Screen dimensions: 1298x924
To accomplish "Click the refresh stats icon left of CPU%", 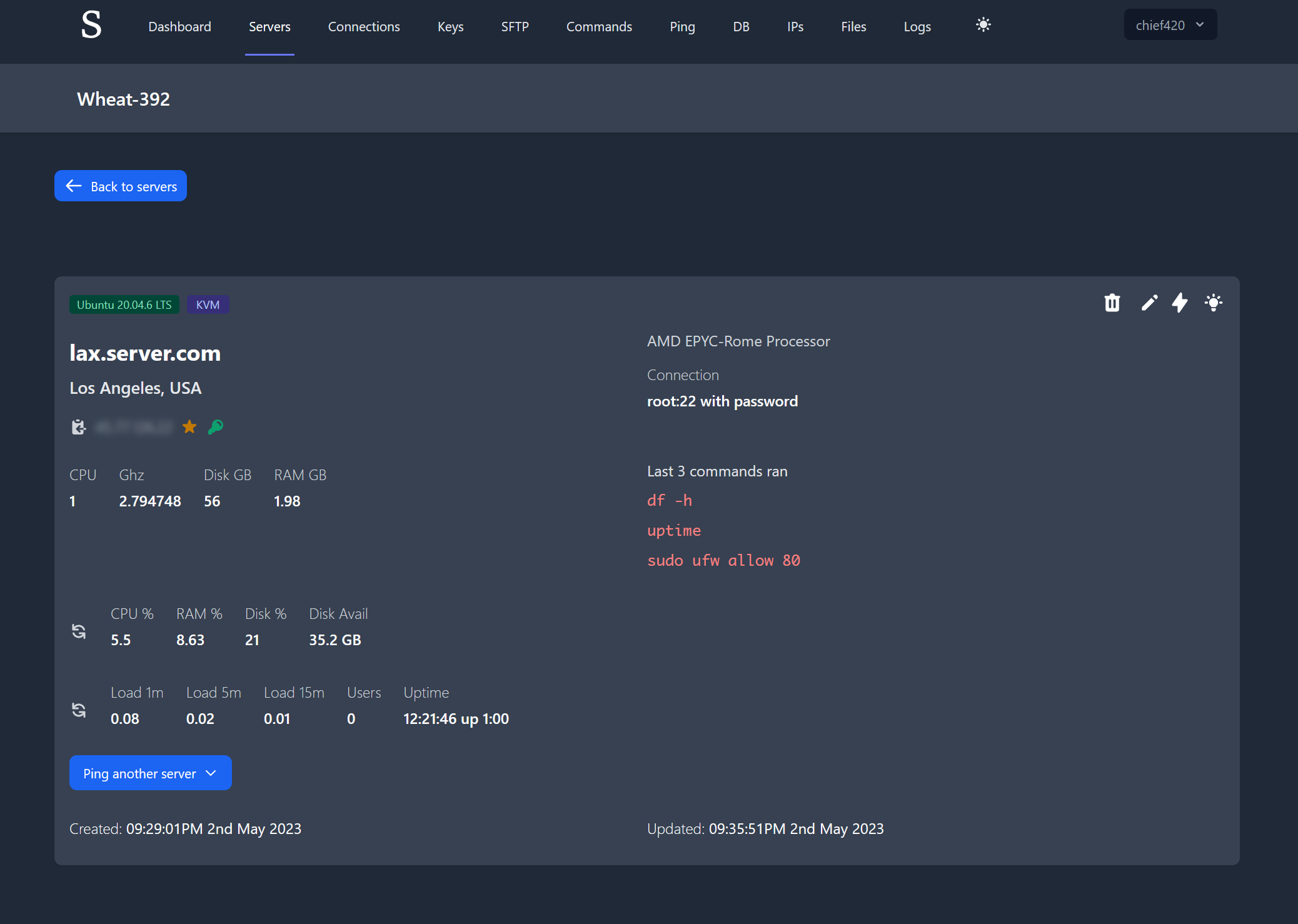I will pos(79,630).
